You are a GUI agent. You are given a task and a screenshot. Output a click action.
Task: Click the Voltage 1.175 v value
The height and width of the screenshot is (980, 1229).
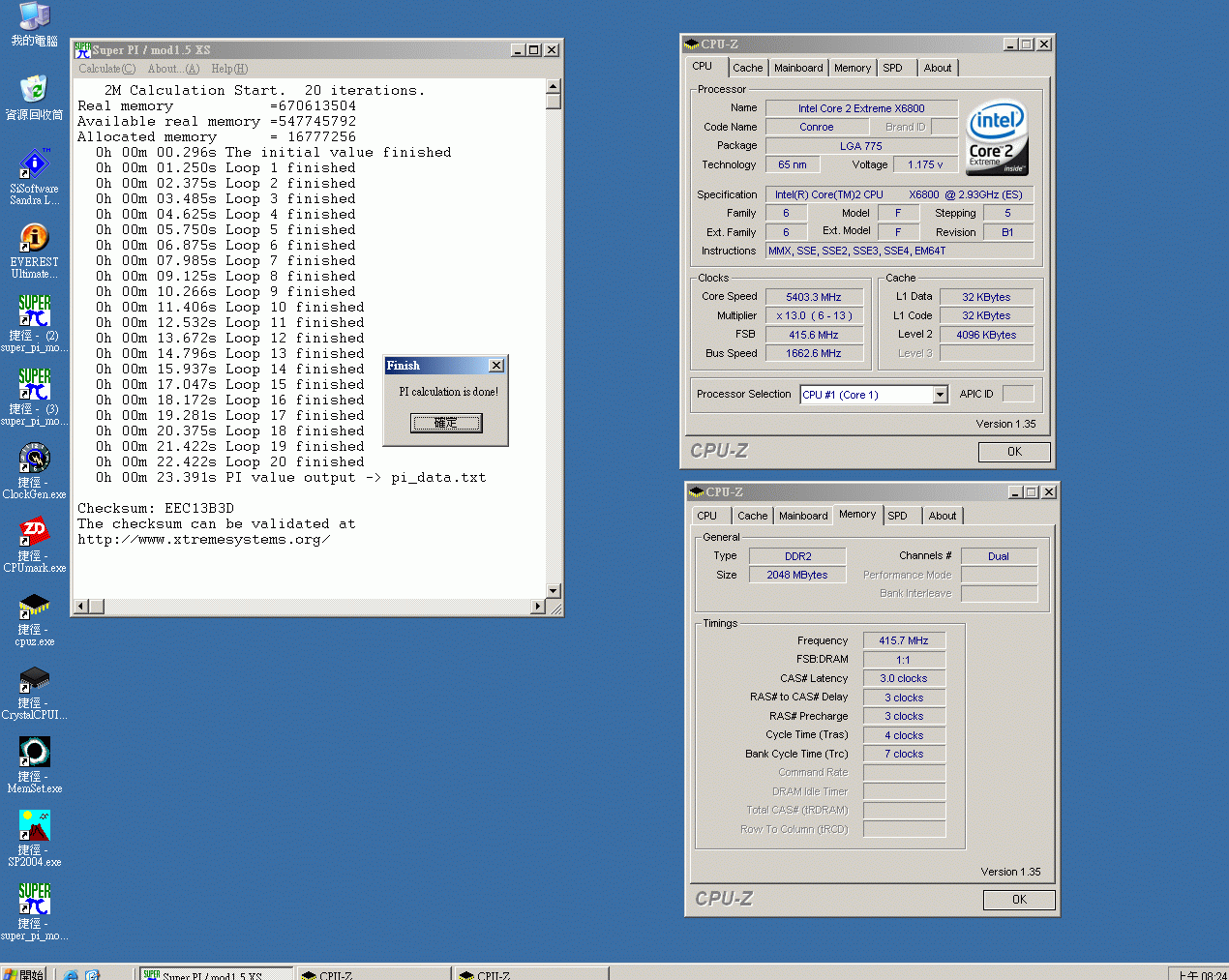pyautogui.click(x=925, y=164)
